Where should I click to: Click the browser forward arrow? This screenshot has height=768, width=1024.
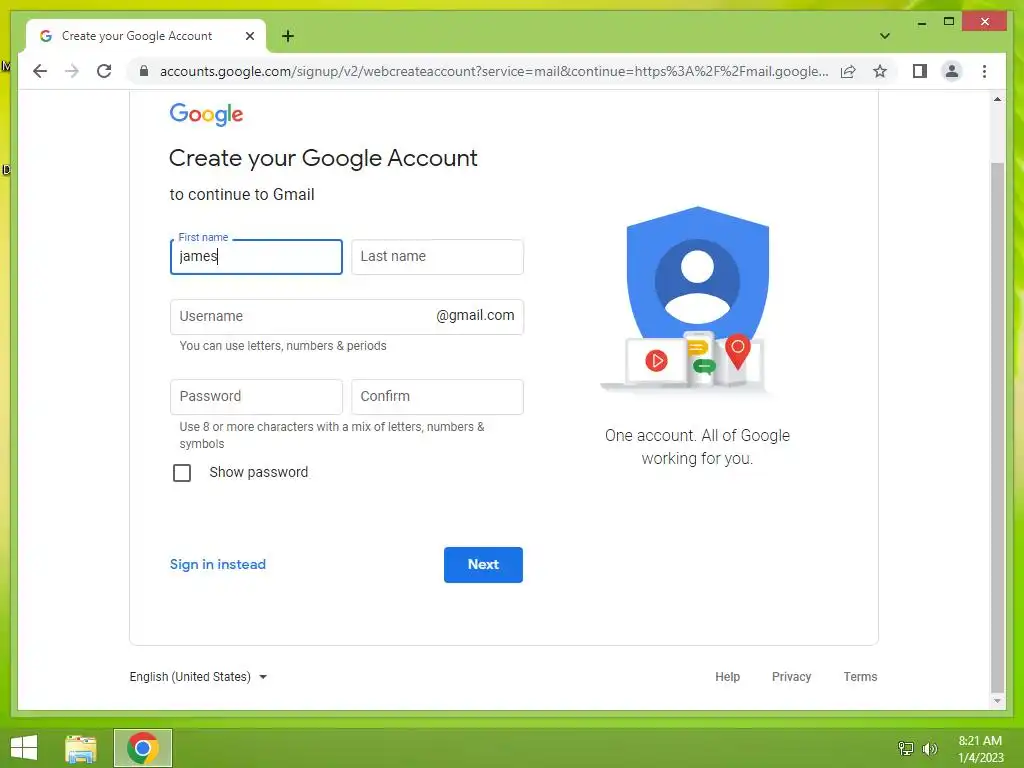pyautogui.click(x=72, y=71)
